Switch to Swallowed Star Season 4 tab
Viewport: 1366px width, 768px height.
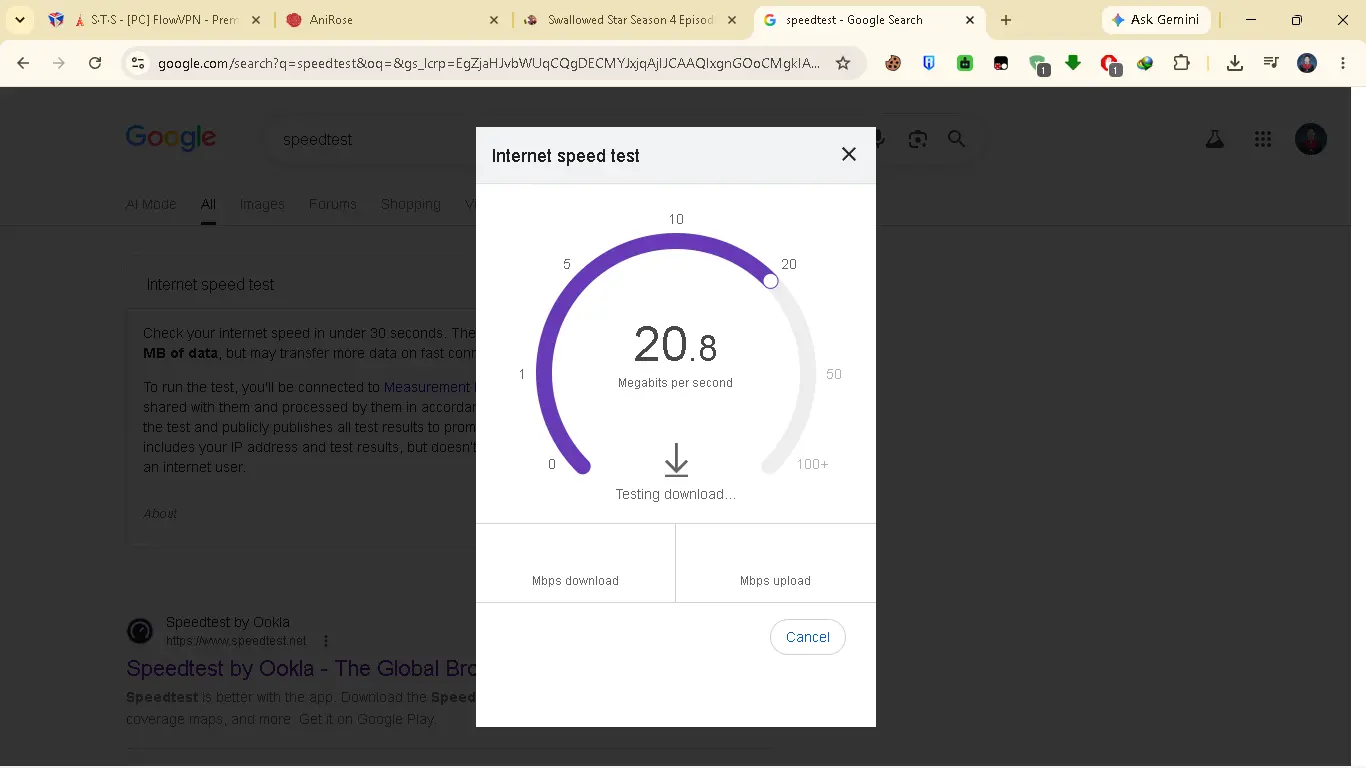(630, 20)
